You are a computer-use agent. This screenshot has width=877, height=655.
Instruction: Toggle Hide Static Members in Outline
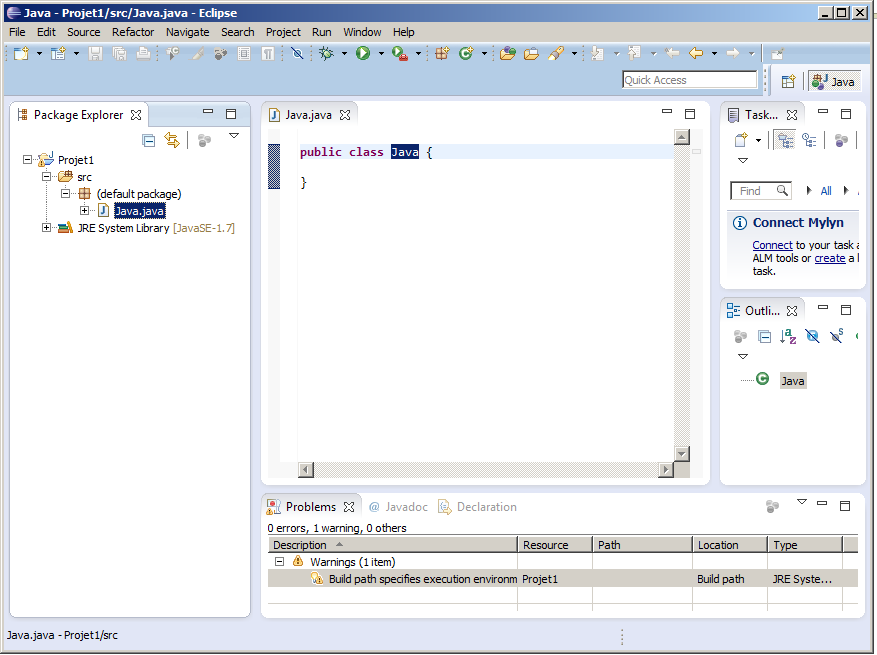(835, 337)
